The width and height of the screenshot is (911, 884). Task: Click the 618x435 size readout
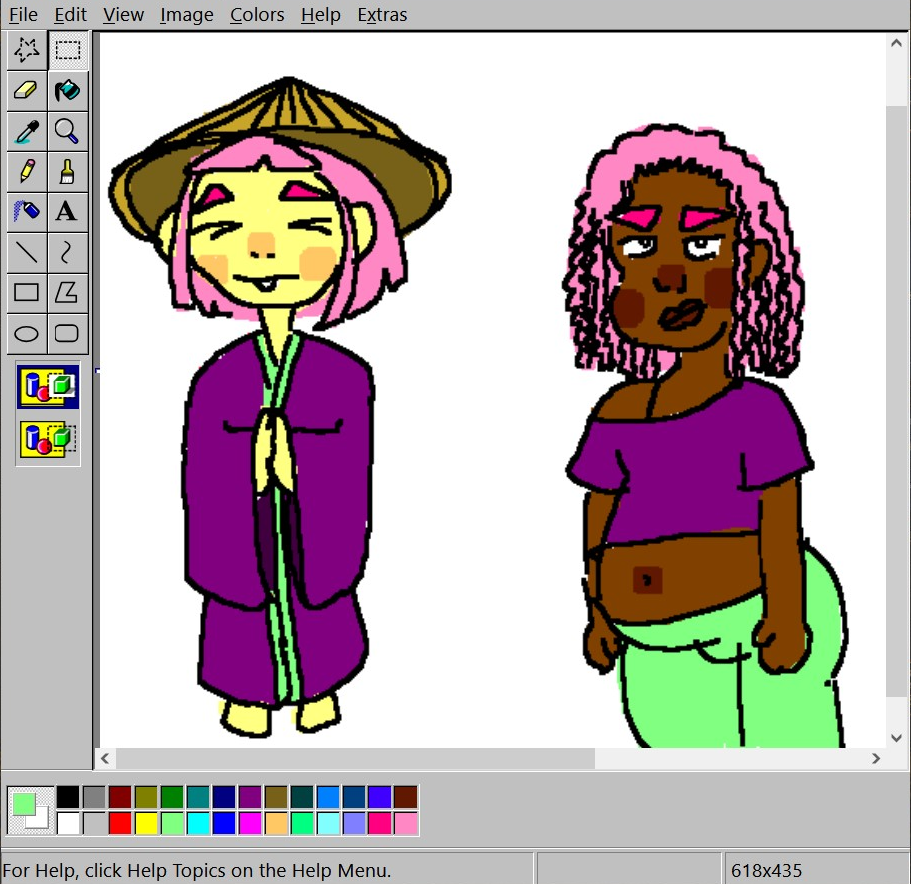766,871
